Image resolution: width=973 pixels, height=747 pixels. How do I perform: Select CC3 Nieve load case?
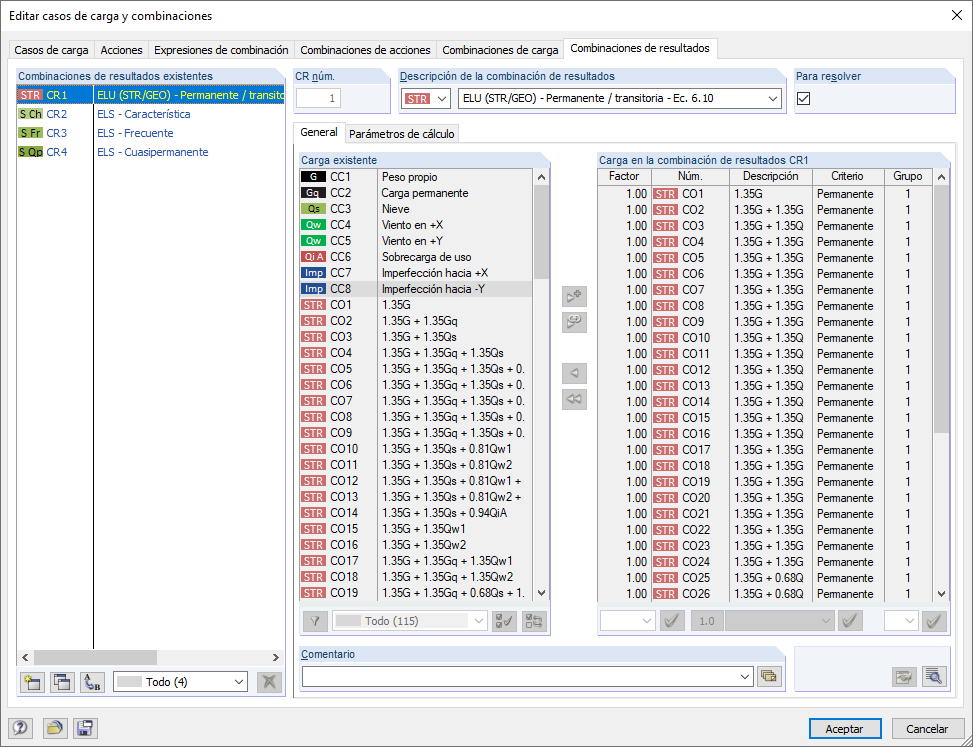coord(416,209)
